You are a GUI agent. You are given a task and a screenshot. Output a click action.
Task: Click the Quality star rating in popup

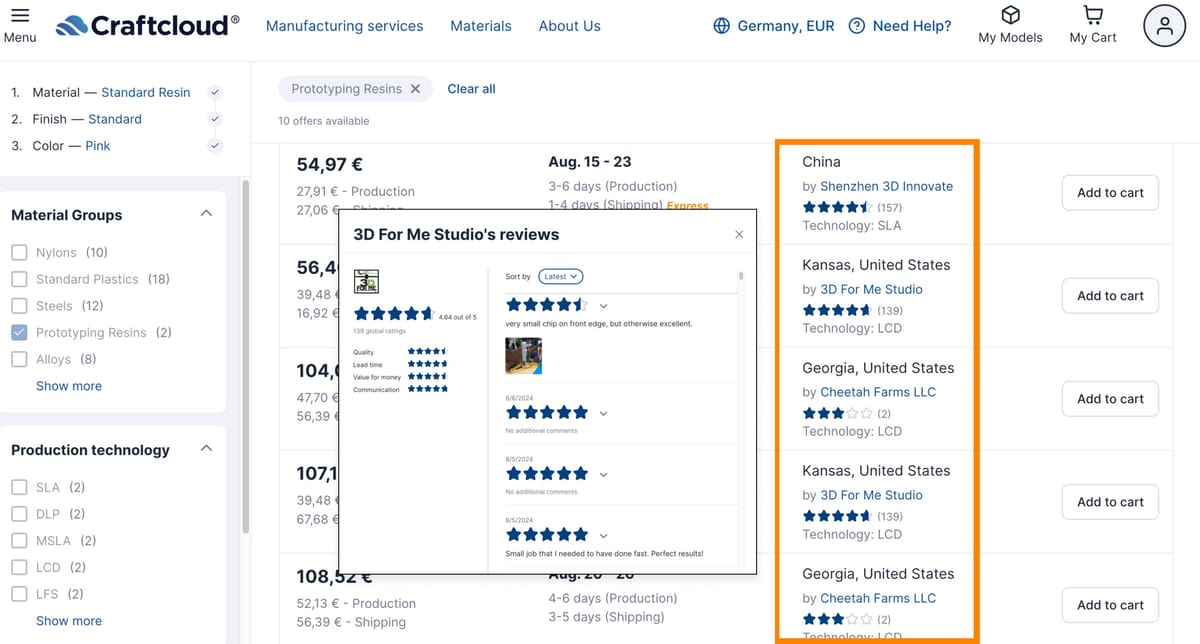click(x=427, y=351)
